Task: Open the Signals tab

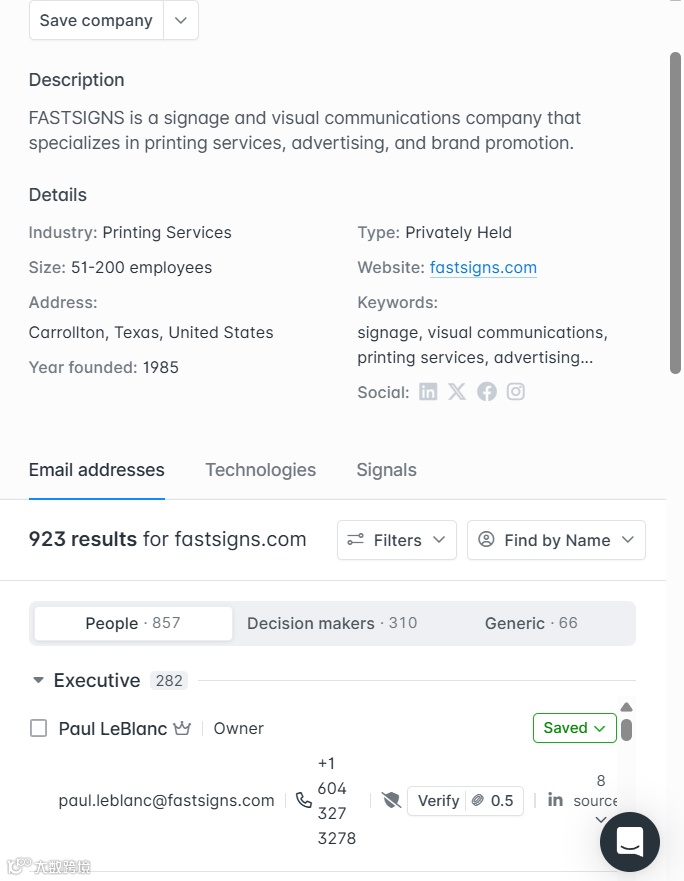Action: click(386, 470)
